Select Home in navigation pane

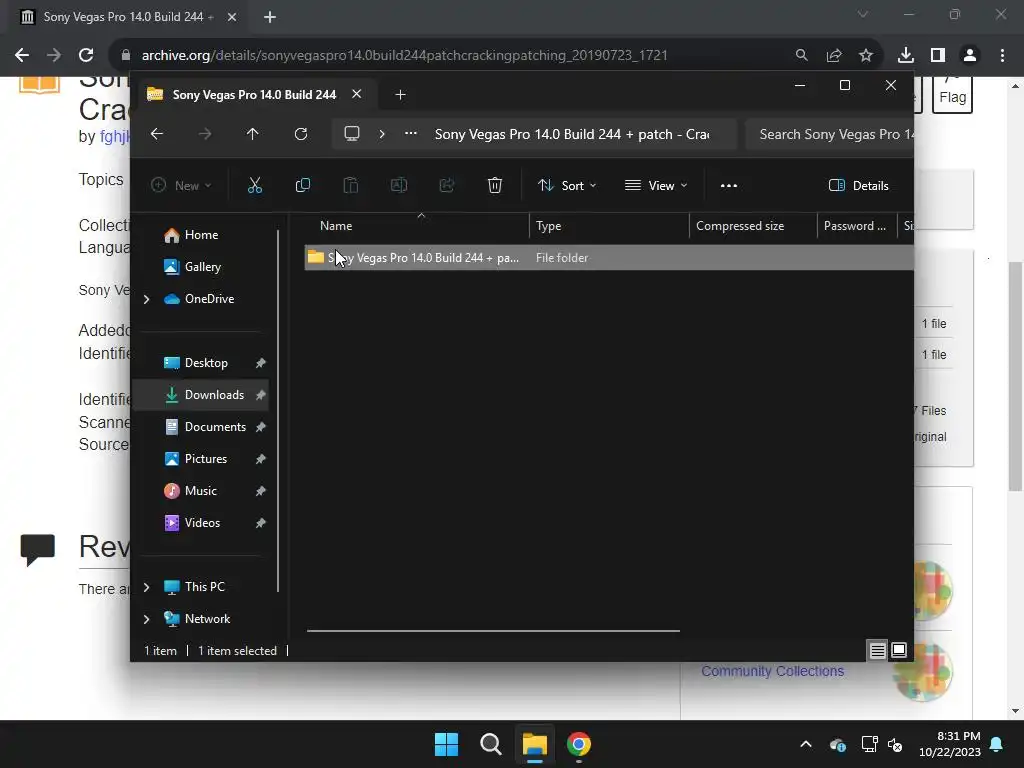[x=202, y=235]
